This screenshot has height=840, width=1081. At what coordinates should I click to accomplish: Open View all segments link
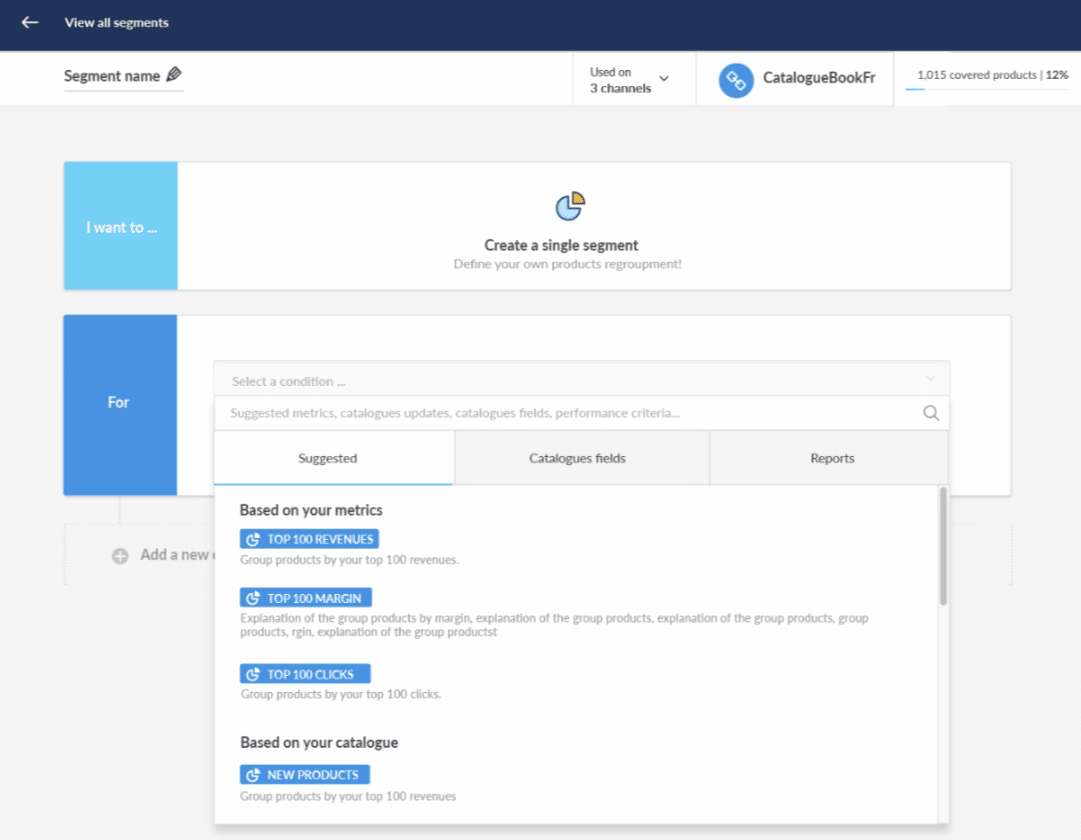pyautogui.click(x=117, y=23)
